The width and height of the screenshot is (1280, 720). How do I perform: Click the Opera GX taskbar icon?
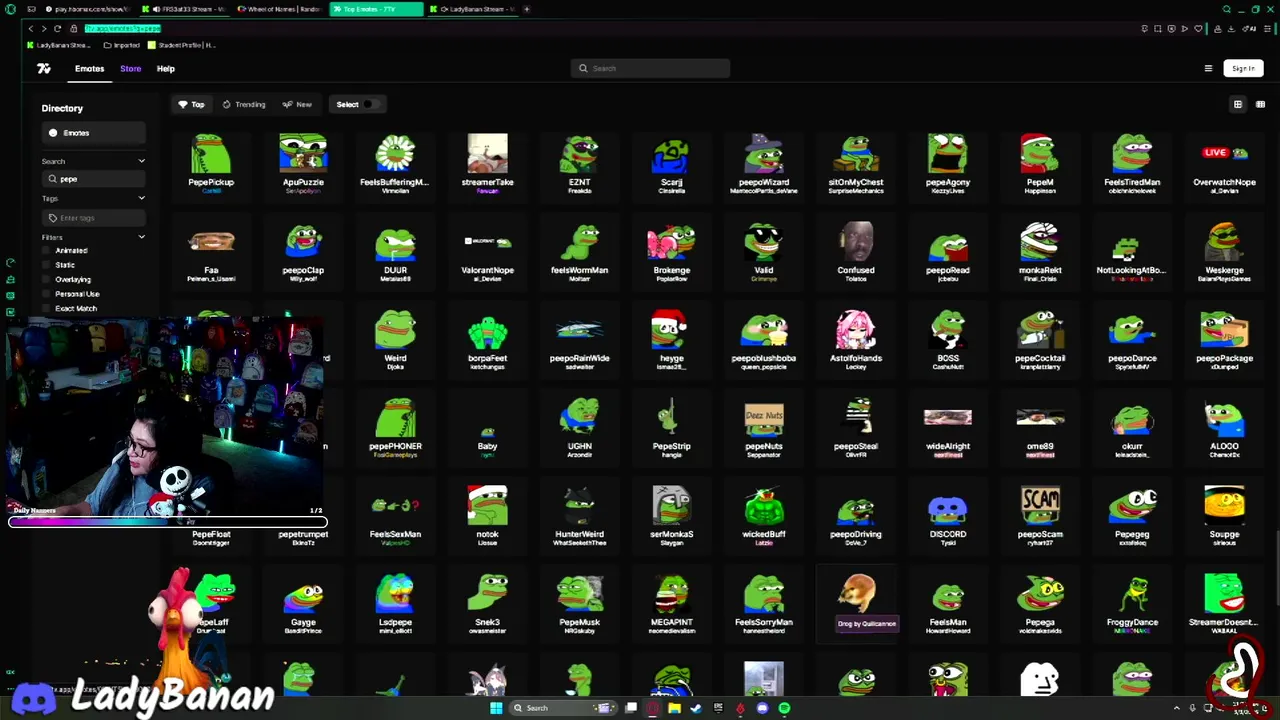tap(653, 708)
